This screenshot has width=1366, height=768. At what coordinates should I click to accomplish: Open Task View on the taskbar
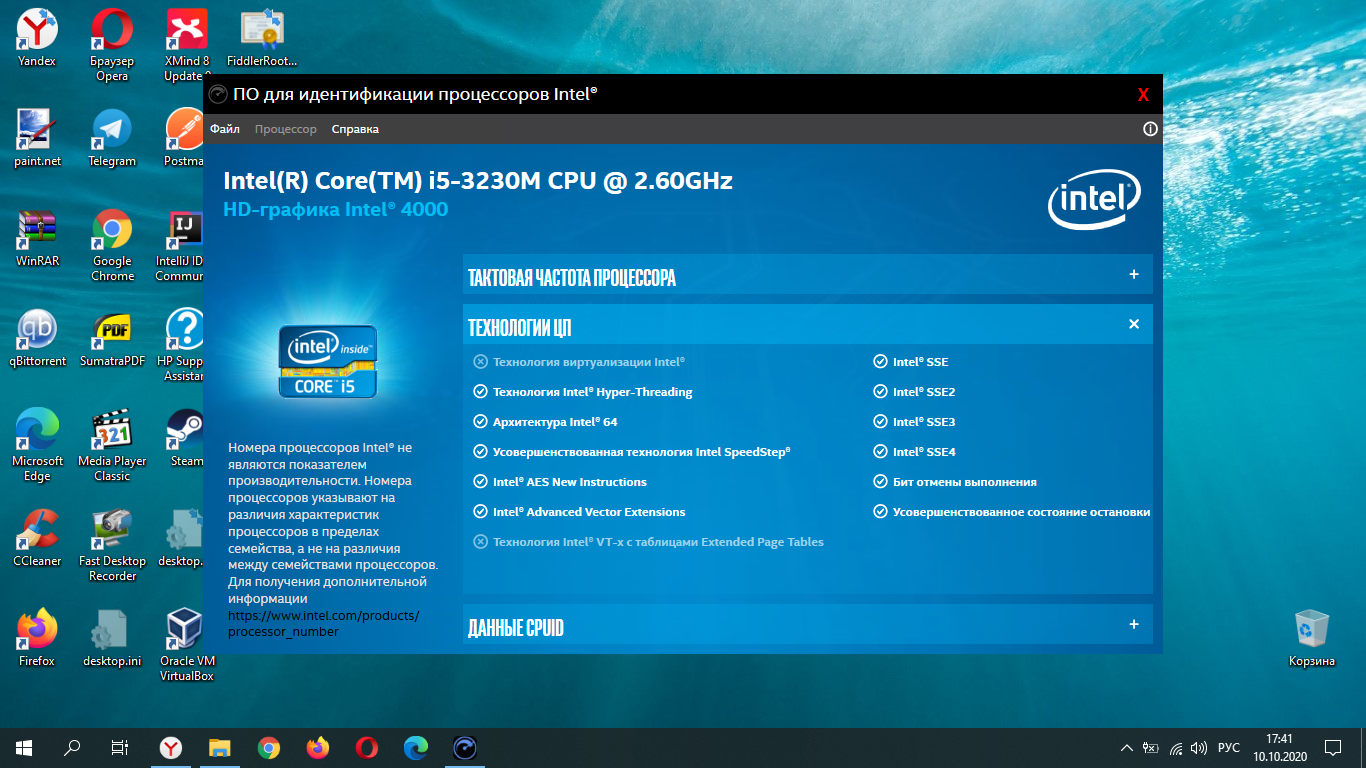tap(119, 747)
